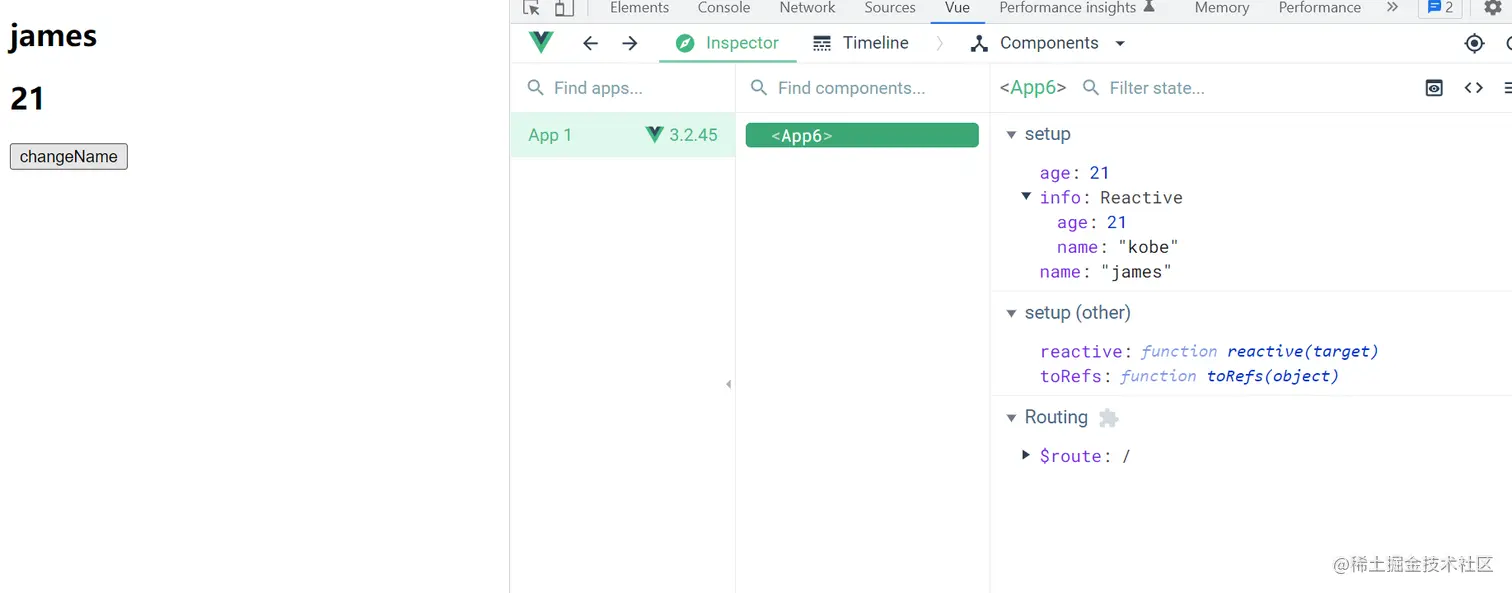This screenshot has height=593, width=1512.
Task: Click the setup age value 21
Action: click(1099, 173)
